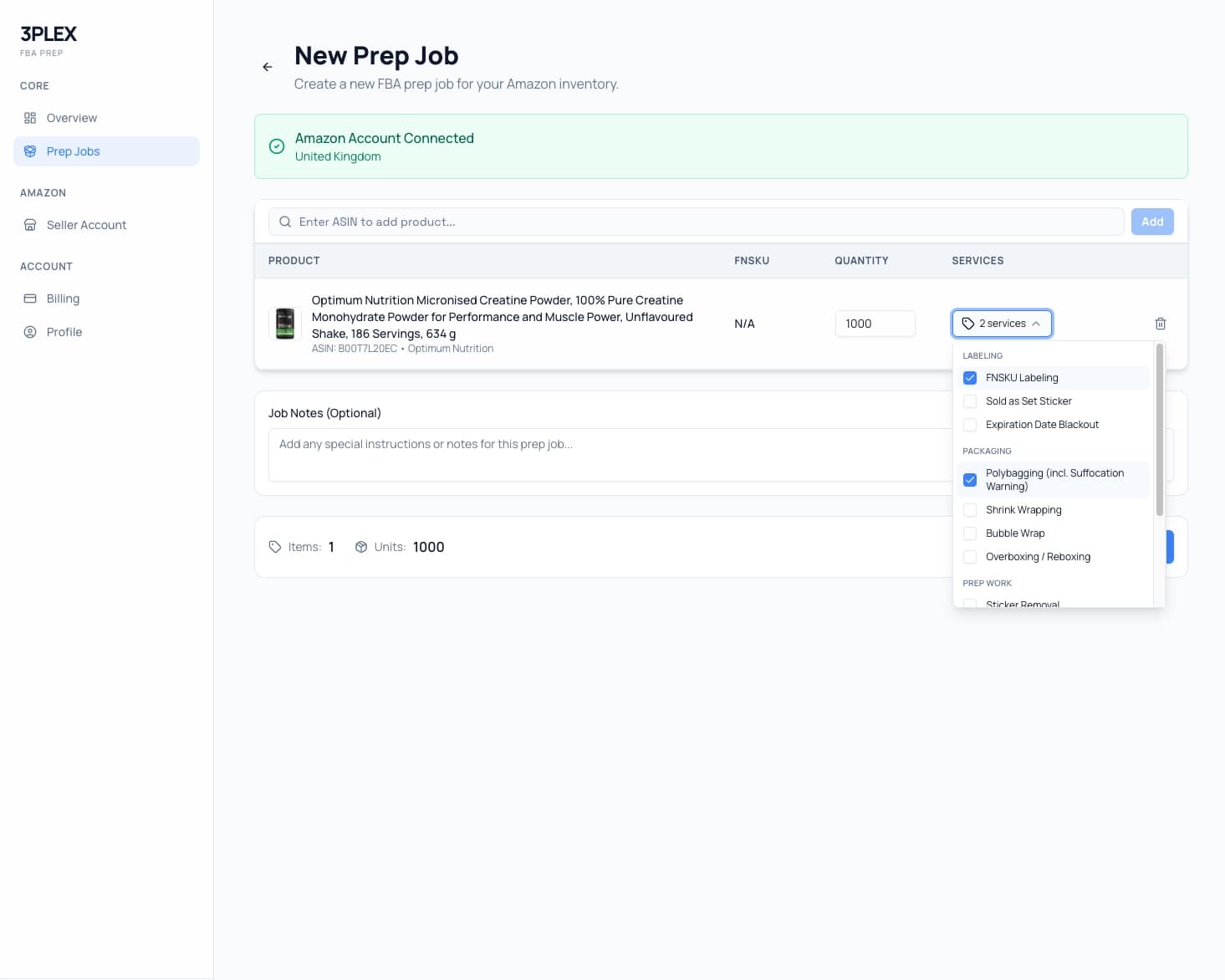Go to the Billing section
Viewport: 1225px width, 980px height.
[64, 298]
